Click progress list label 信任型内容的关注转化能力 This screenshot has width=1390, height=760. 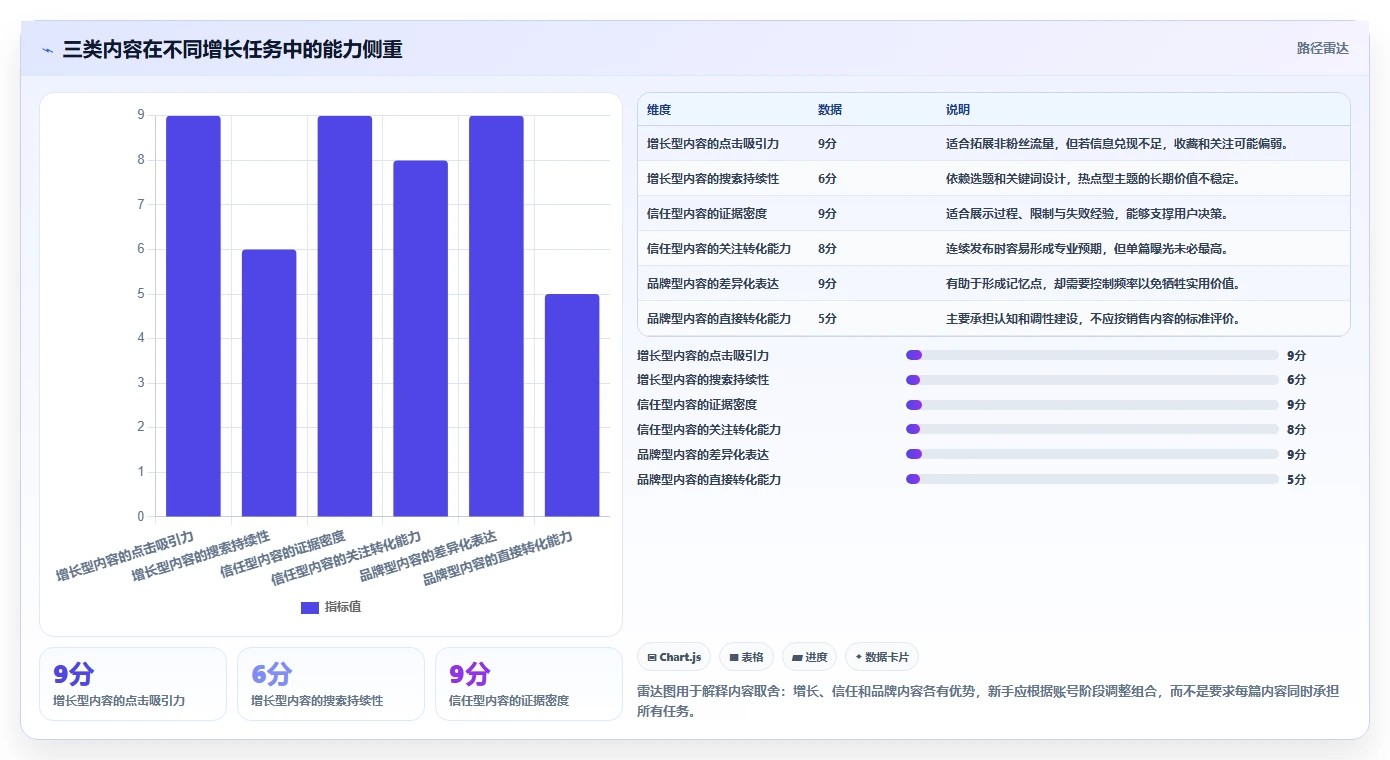click(709, 429)
